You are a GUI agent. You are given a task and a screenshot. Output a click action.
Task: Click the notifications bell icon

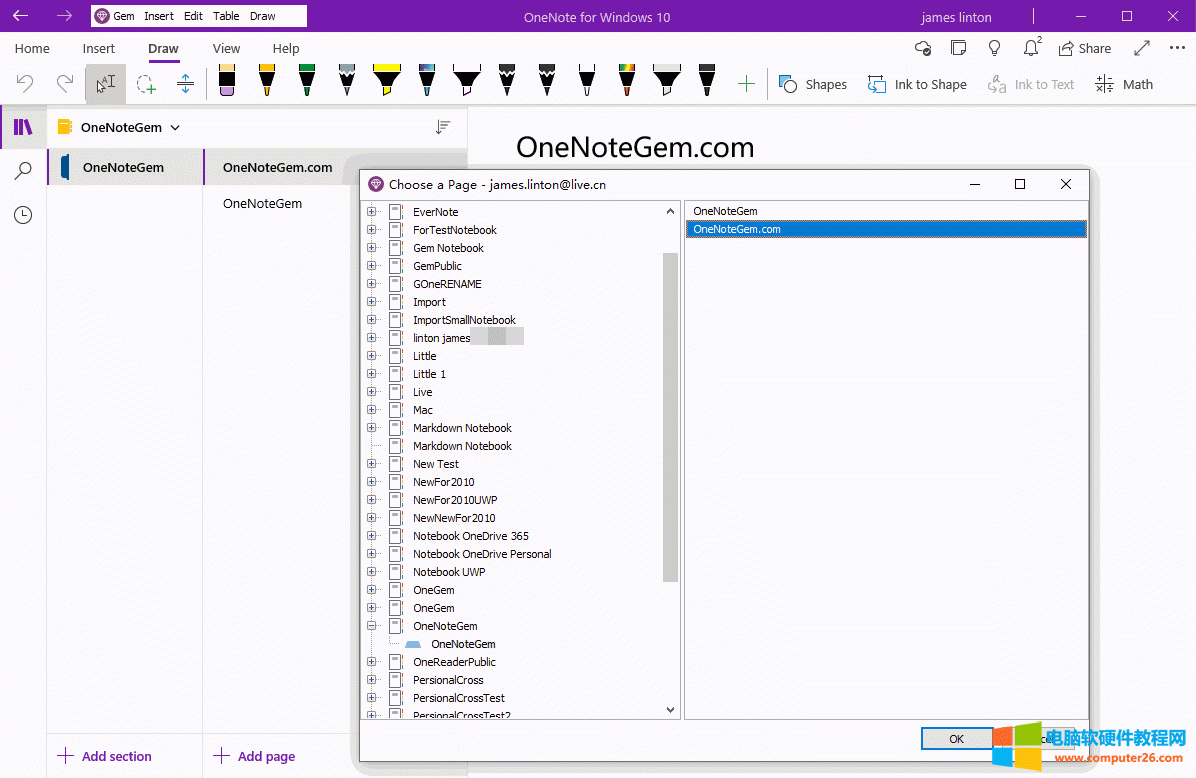(1031, 48)
